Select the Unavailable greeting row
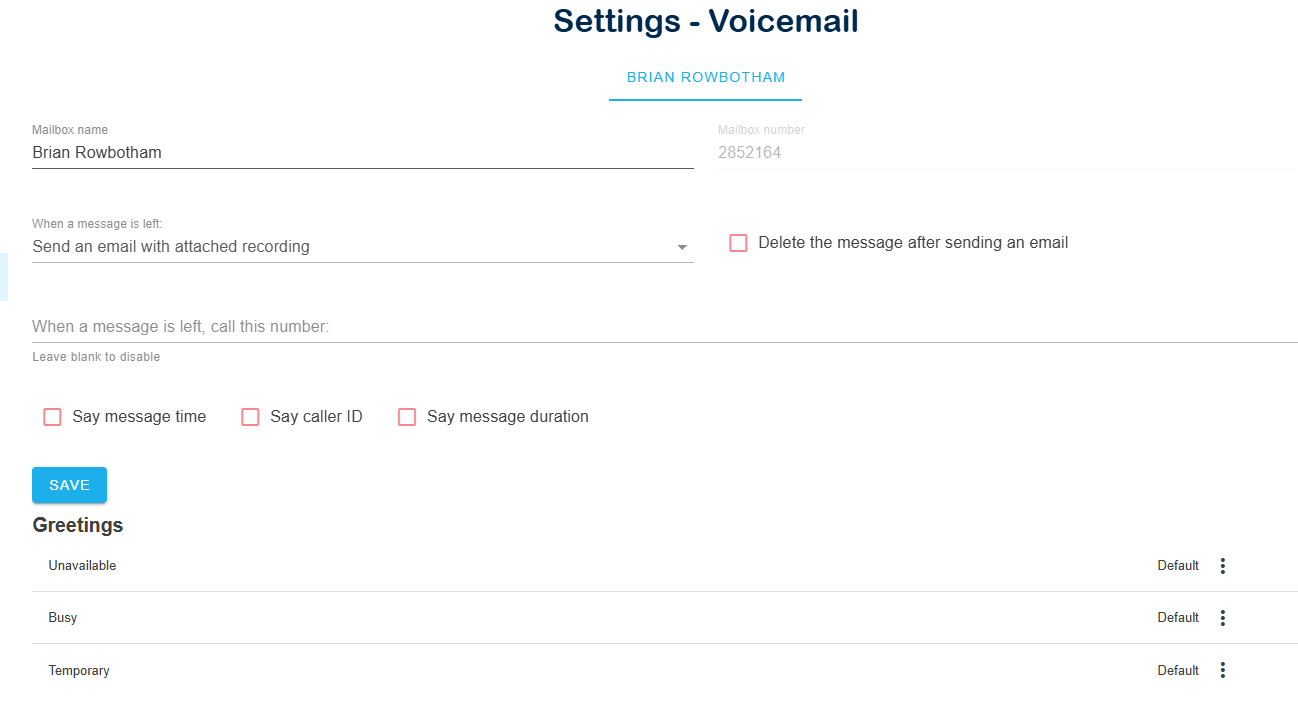1298x701 pixels. click(664, 566)
